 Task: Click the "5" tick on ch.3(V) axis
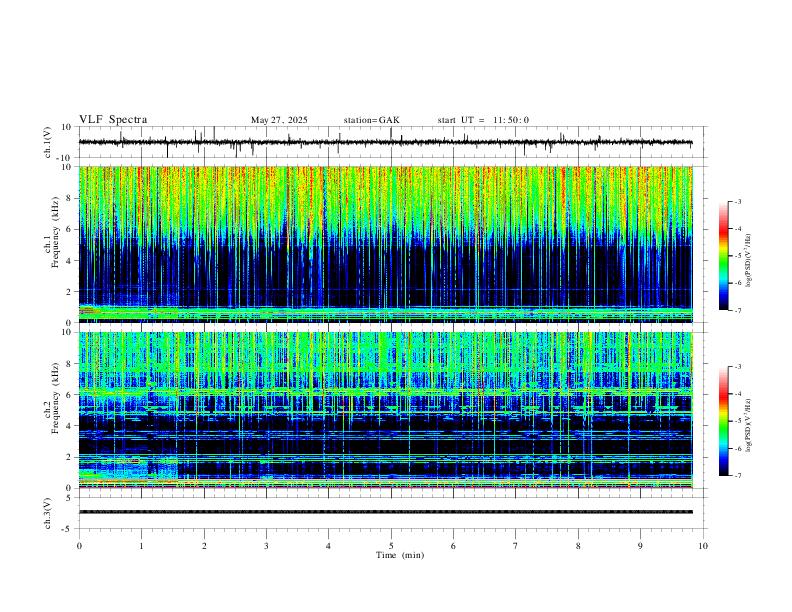tap(70, 498)
